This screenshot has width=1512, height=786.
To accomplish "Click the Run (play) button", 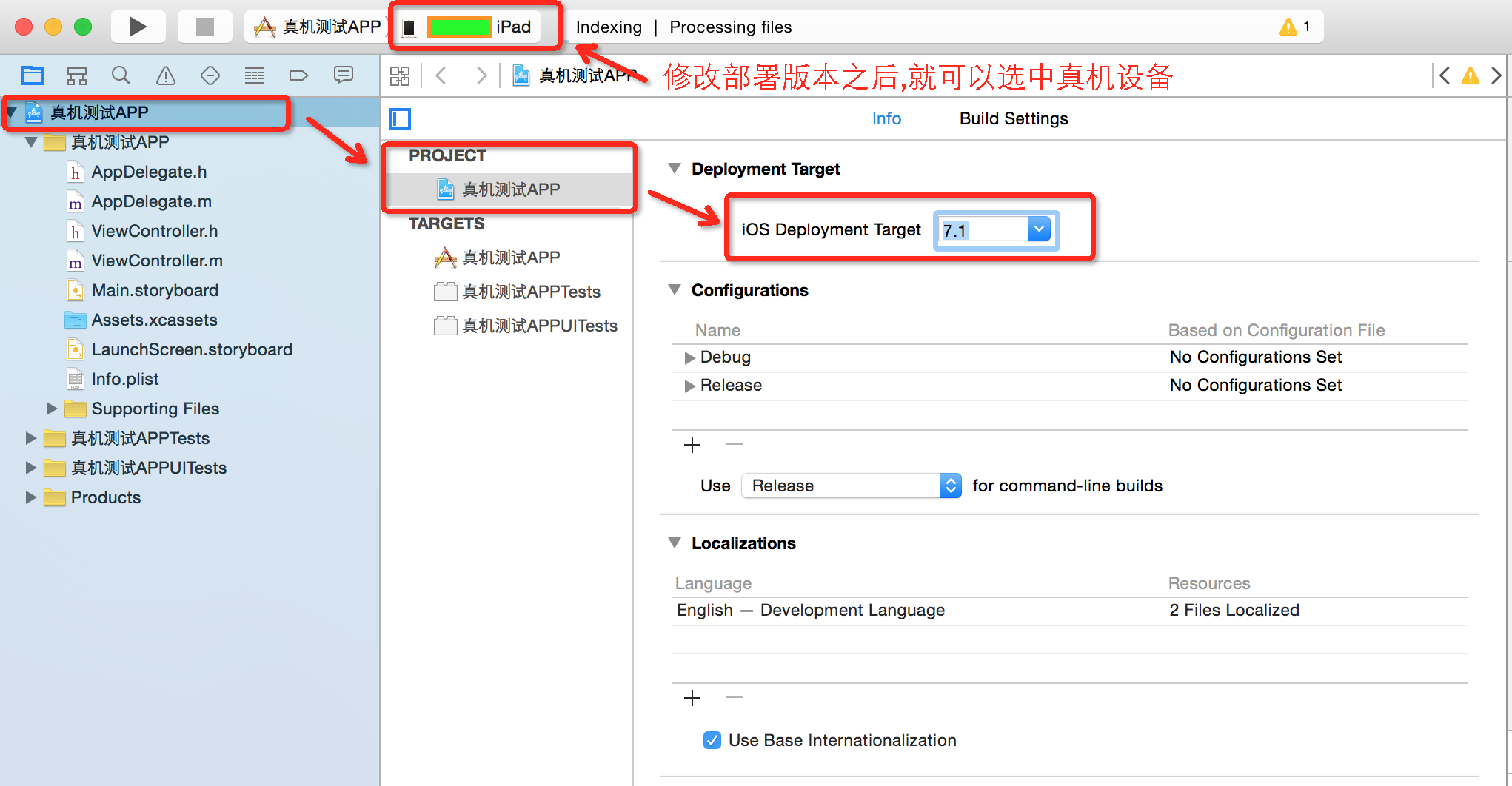I will pyautogui.click(x=137, y=27).
